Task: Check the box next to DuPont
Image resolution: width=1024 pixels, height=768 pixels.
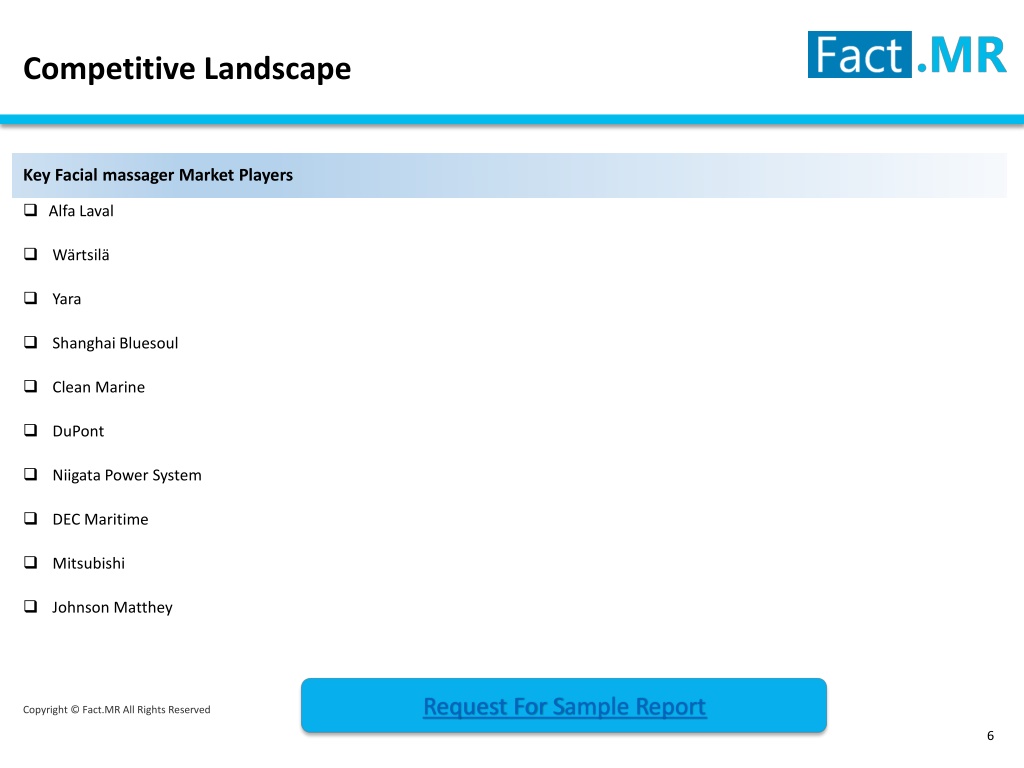Action: (x=31, y=430)
